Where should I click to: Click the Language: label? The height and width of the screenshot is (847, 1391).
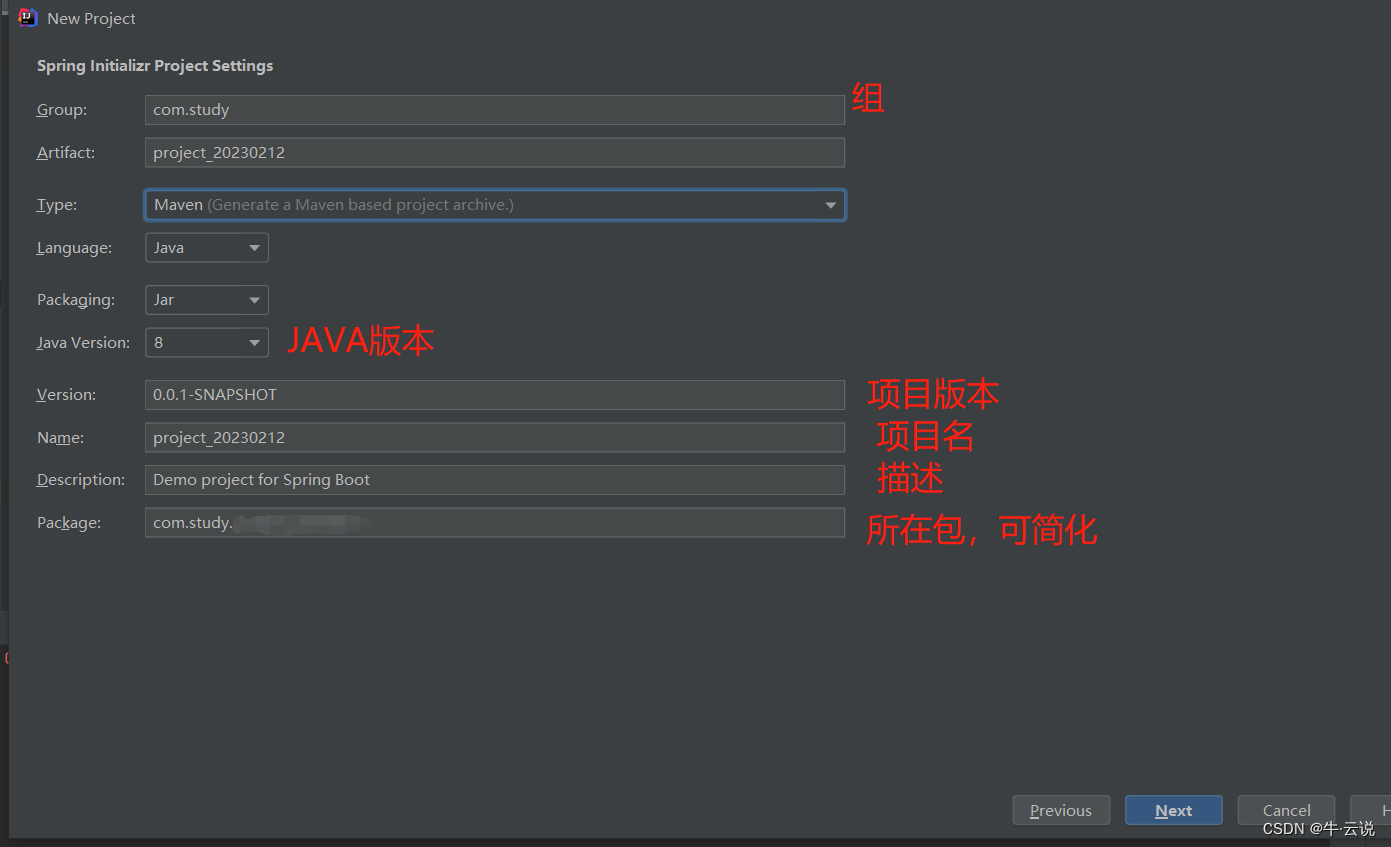pos(75,247)
